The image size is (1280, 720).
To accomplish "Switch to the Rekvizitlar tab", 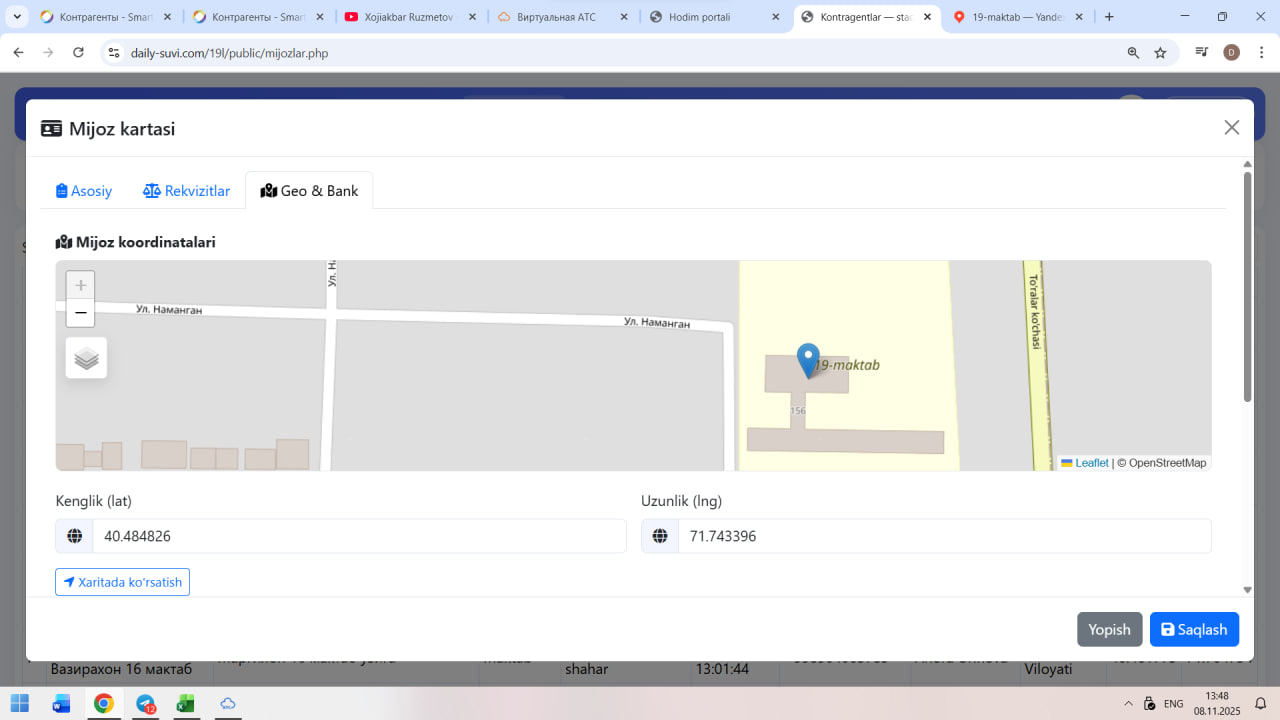I will coord(187,190).
